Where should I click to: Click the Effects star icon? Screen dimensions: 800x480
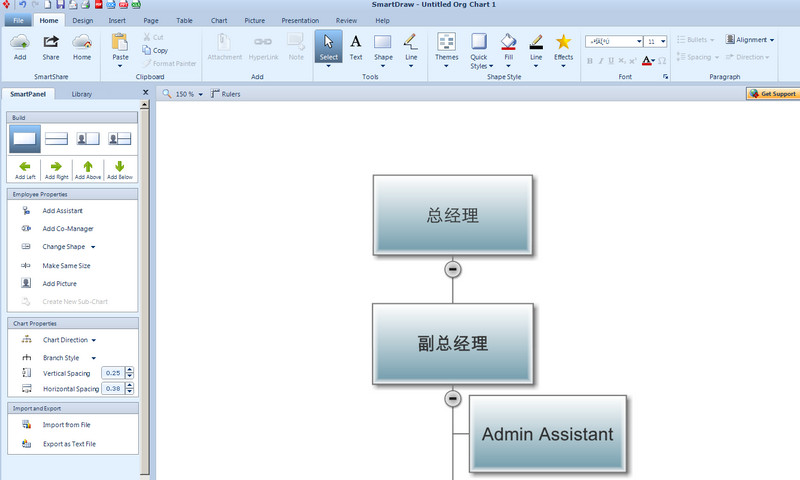564,42
